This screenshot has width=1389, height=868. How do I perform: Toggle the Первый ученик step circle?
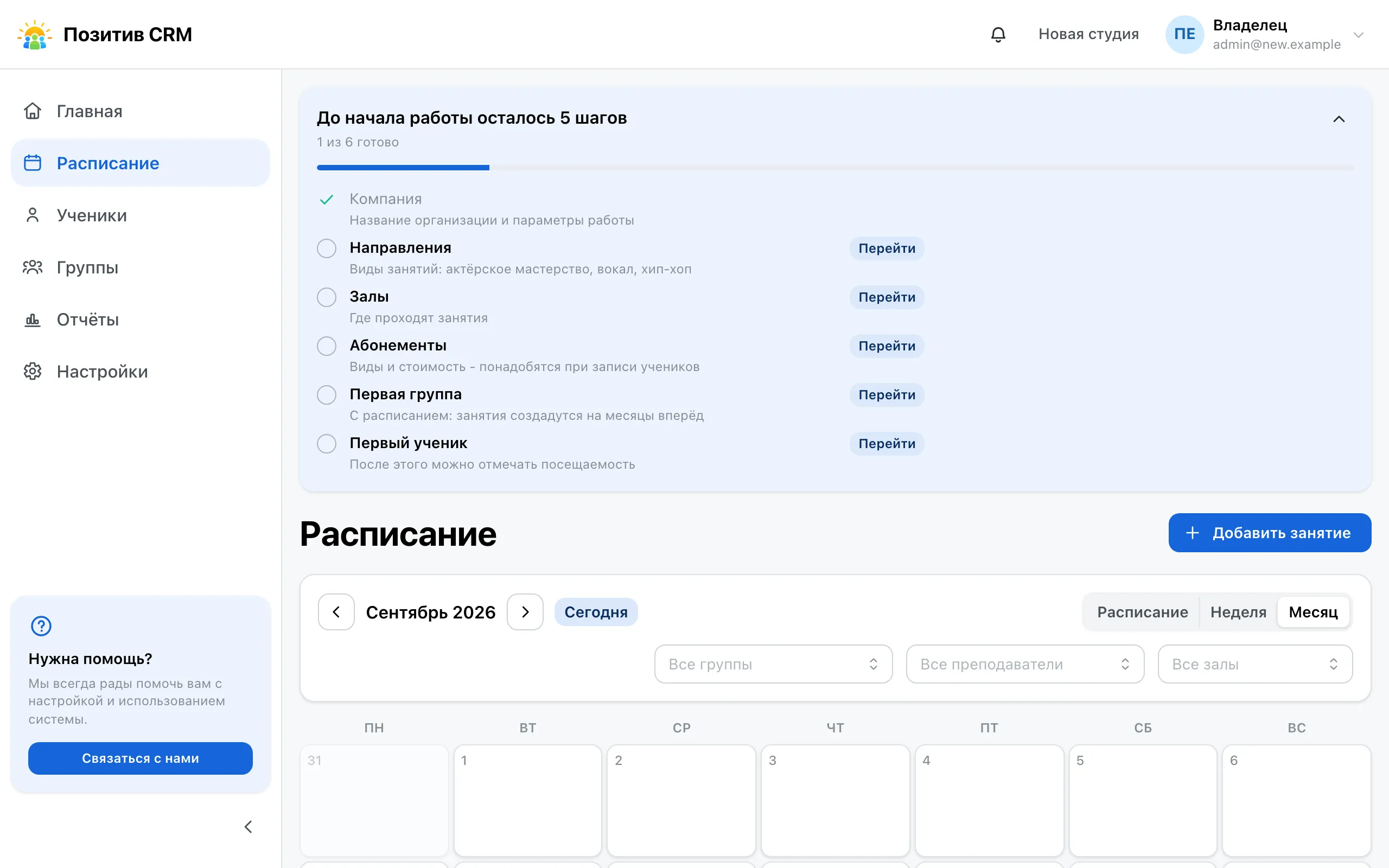click(x=327, y=444)
